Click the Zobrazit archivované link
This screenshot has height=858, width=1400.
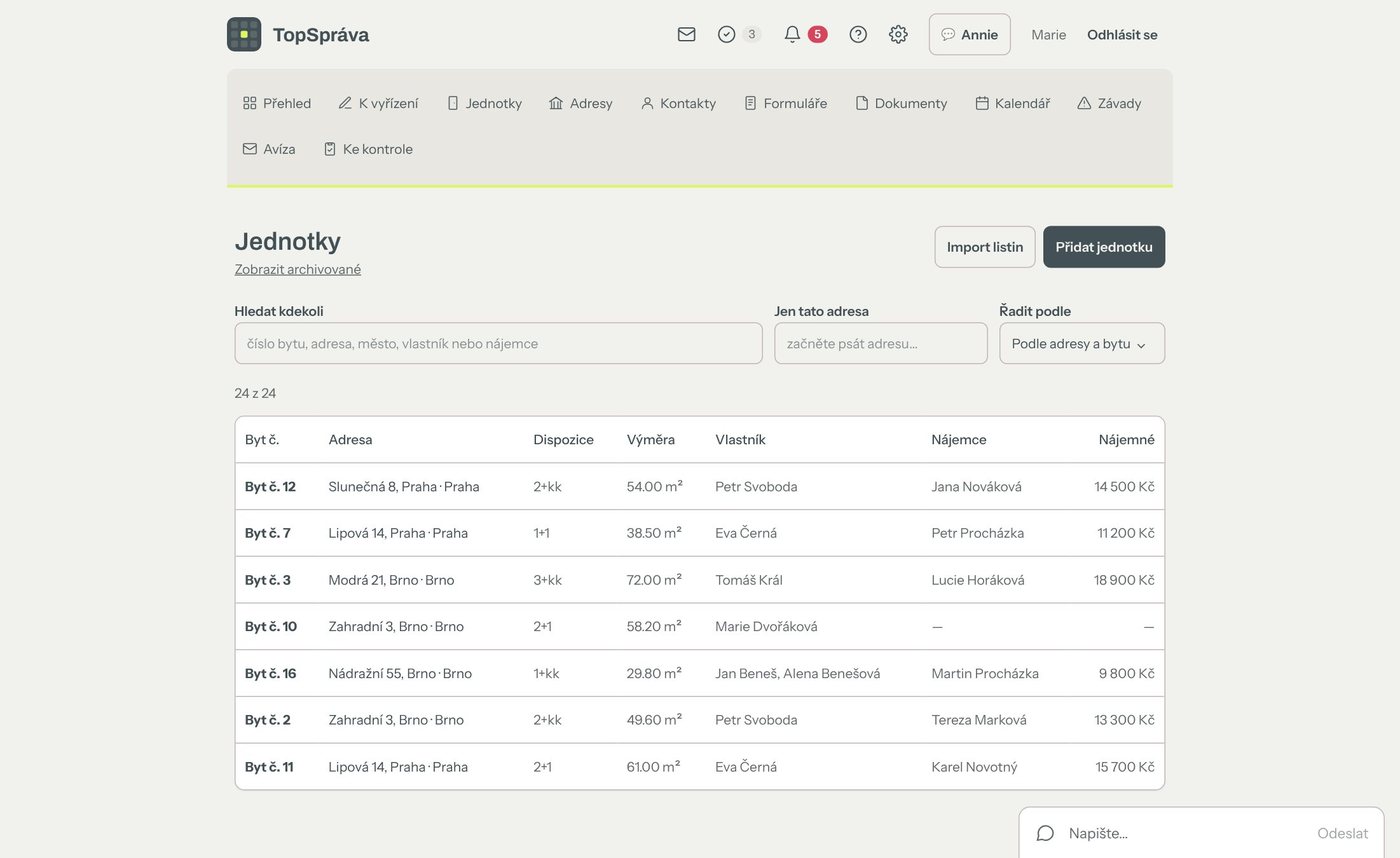pyautogui.click(x=298, y=269)
